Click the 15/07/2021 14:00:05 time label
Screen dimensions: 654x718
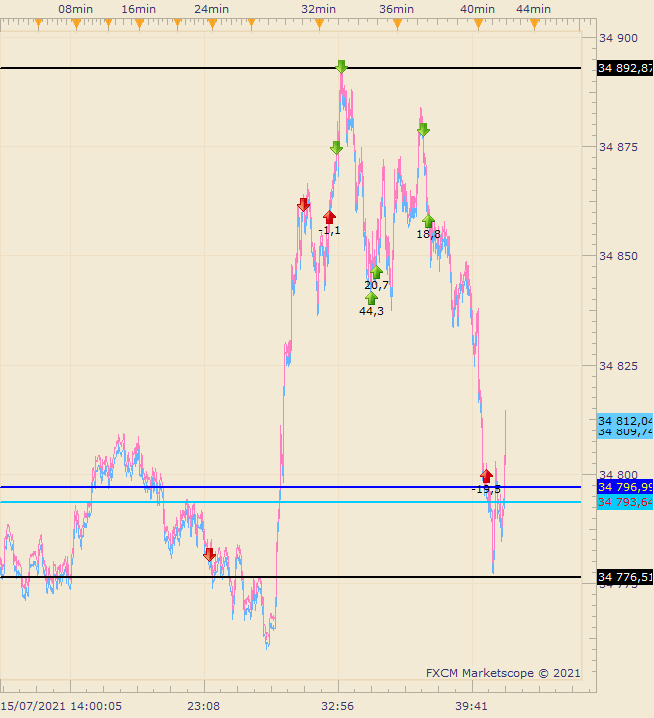tap(61, 706)
